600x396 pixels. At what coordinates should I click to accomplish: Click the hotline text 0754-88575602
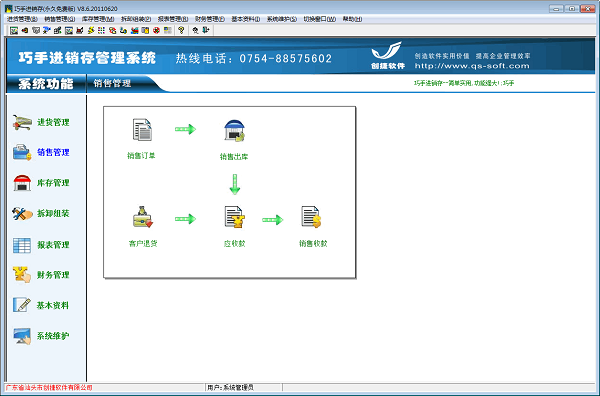[285, 59]
